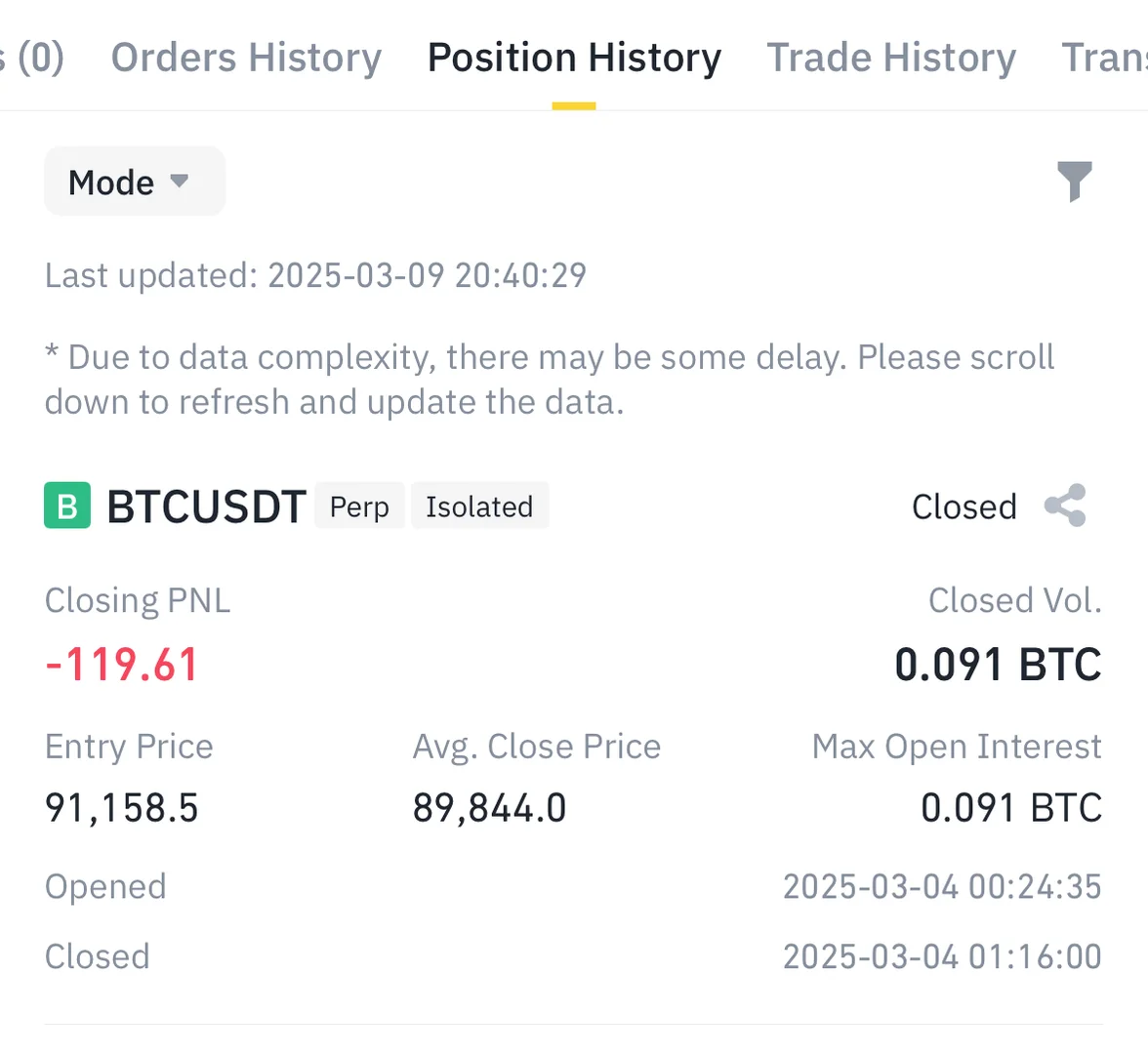Click the Isolated margin tag
1148x1054 pixels.
click(x=479, y=507)
